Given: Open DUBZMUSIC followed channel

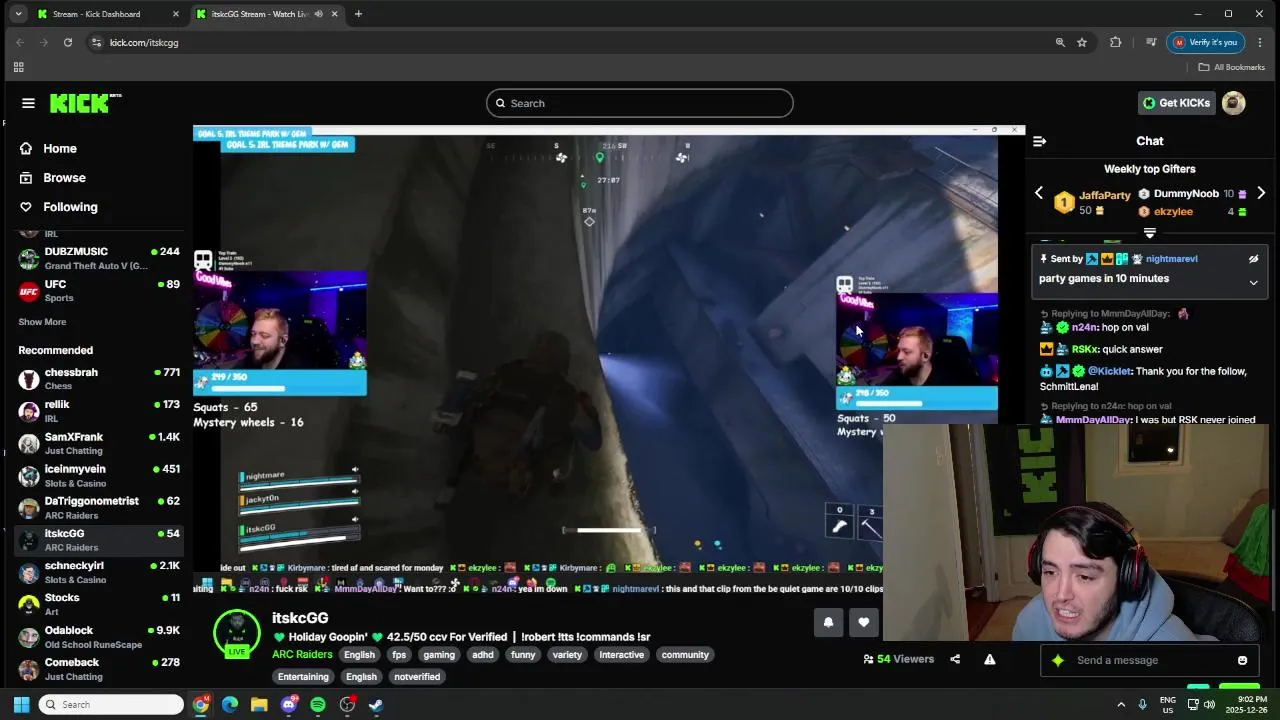Looking at the screenshot, I should click(x=98, y=258).
